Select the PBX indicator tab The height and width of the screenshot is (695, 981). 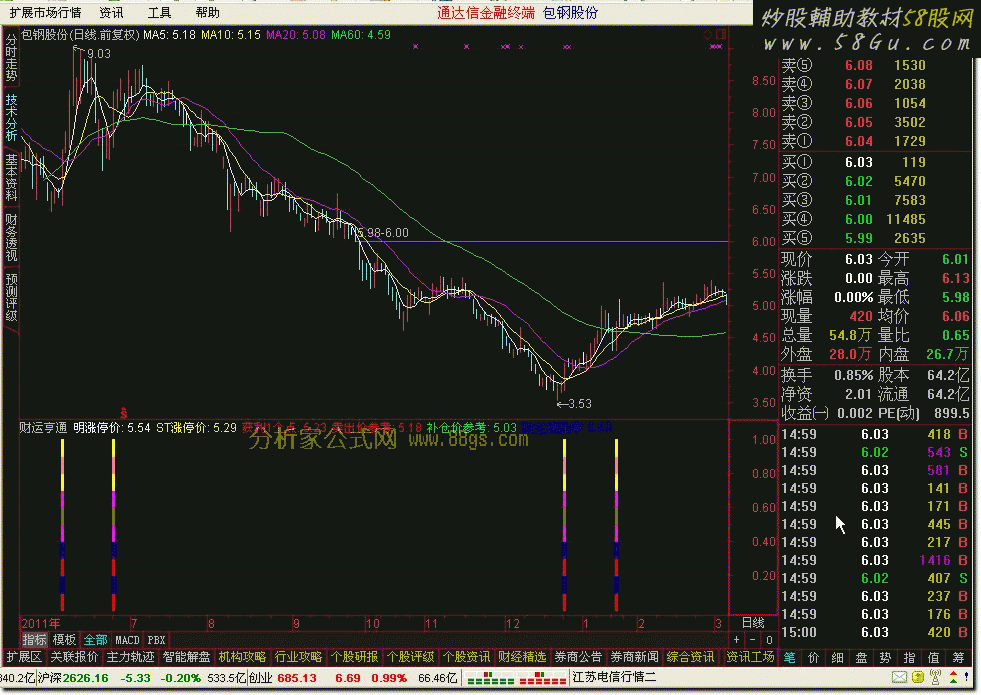[x=156, y=640]
